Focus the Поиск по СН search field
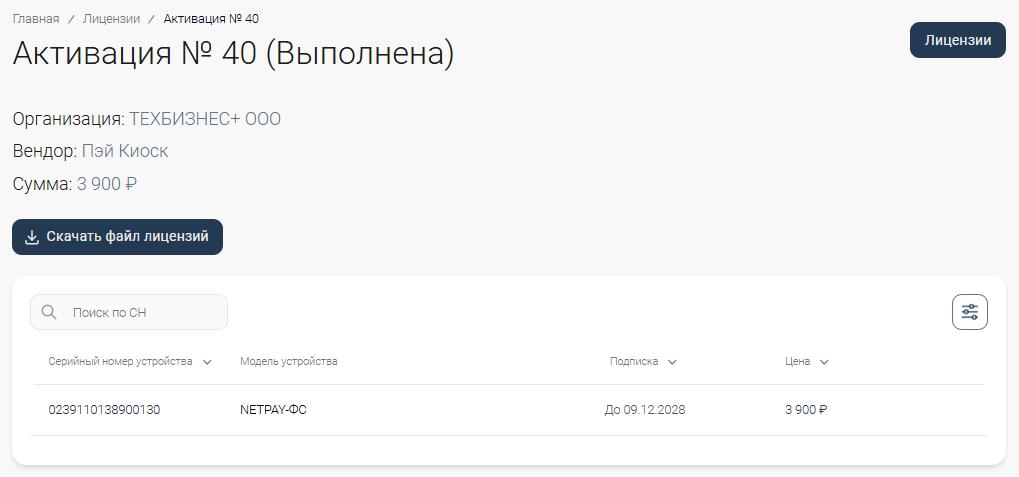The height and width of the screenshot is (477, 1019). point(140,312)
